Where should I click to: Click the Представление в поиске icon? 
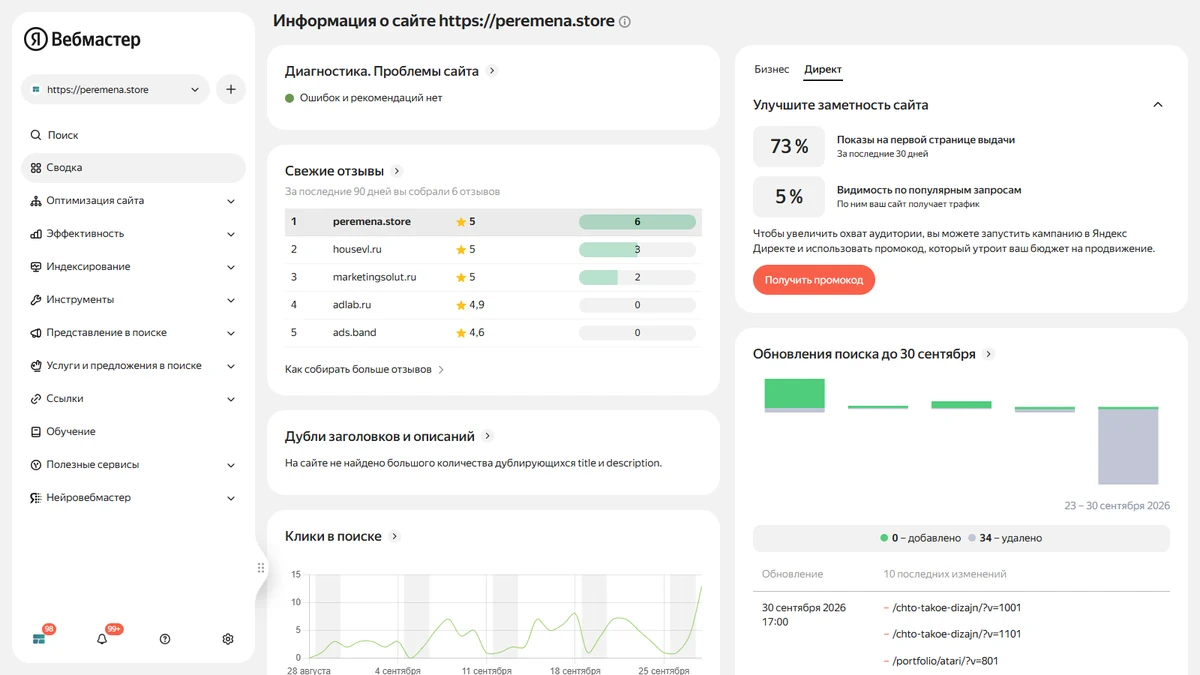36,333
